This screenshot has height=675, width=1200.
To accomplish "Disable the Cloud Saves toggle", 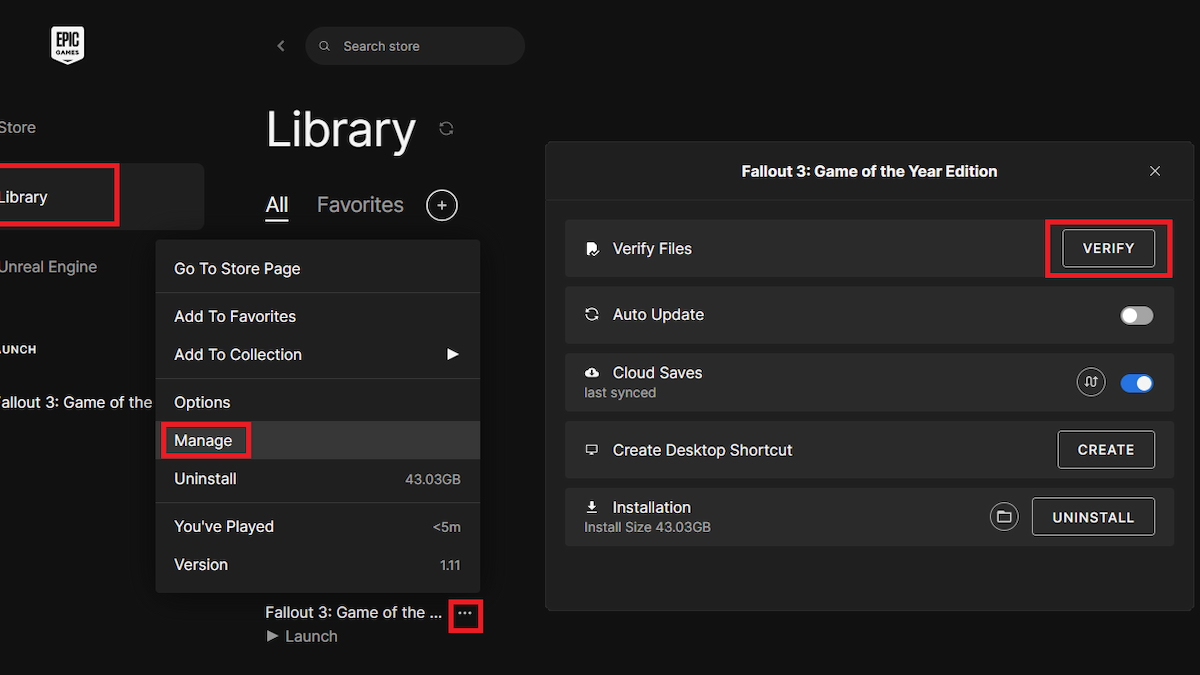I will (1136, 383).
